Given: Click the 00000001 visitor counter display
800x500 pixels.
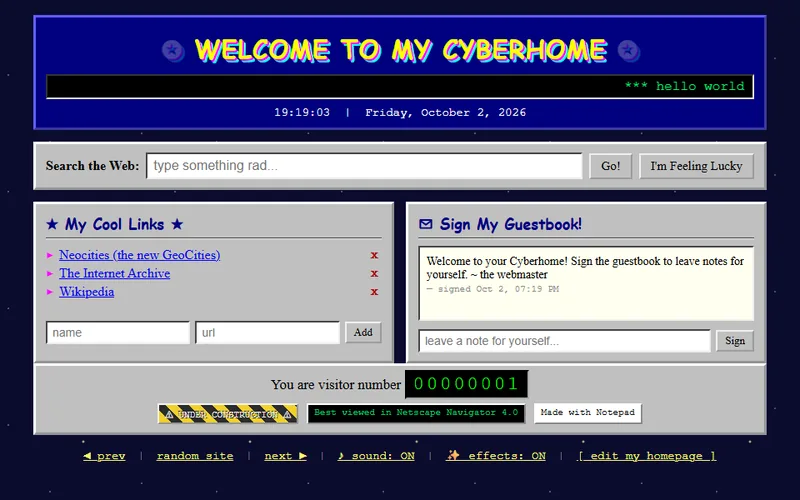Looking at the screenshot, I should [466, 384].
